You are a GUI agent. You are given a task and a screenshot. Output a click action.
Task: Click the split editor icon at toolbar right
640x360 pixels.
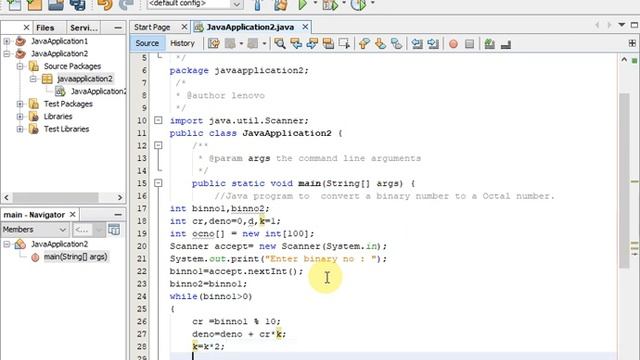[632, 43]
